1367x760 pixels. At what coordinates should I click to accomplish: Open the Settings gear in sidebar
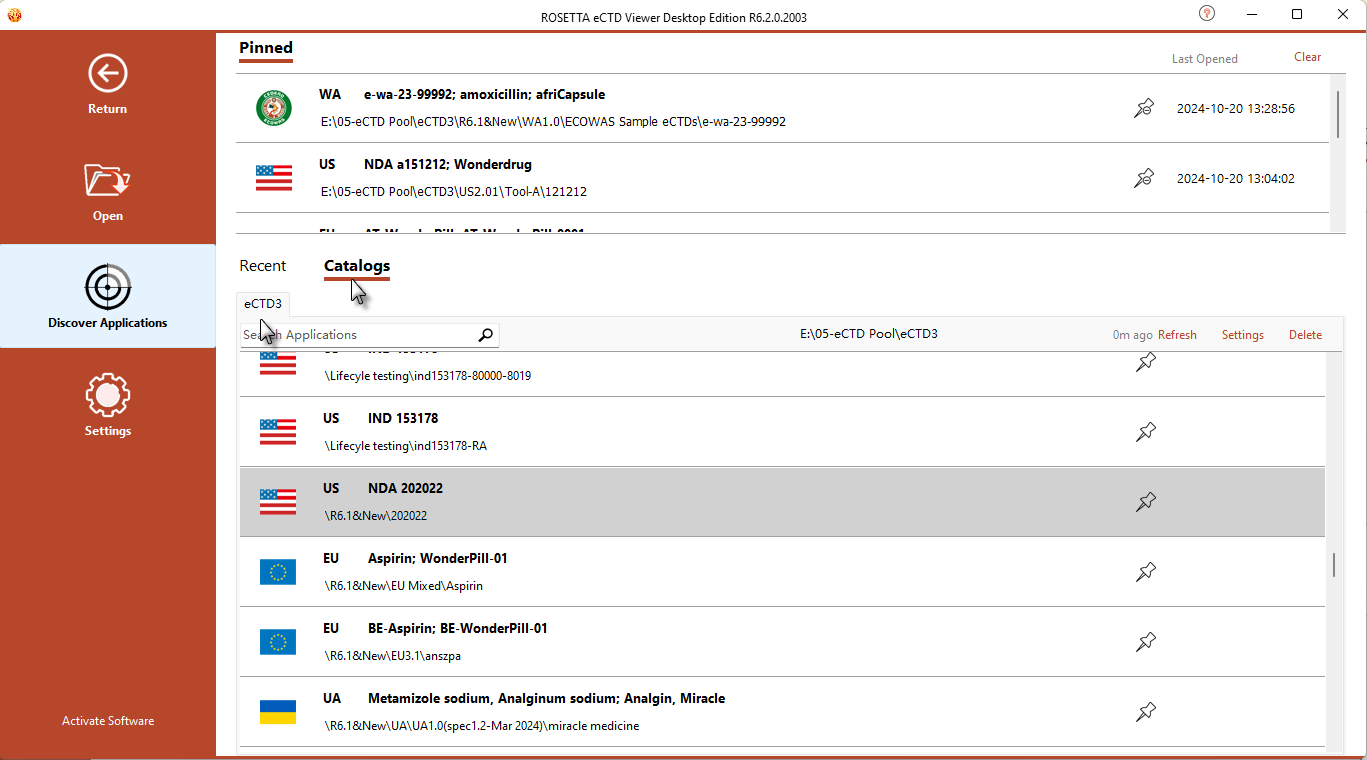(x=107, y=396)
